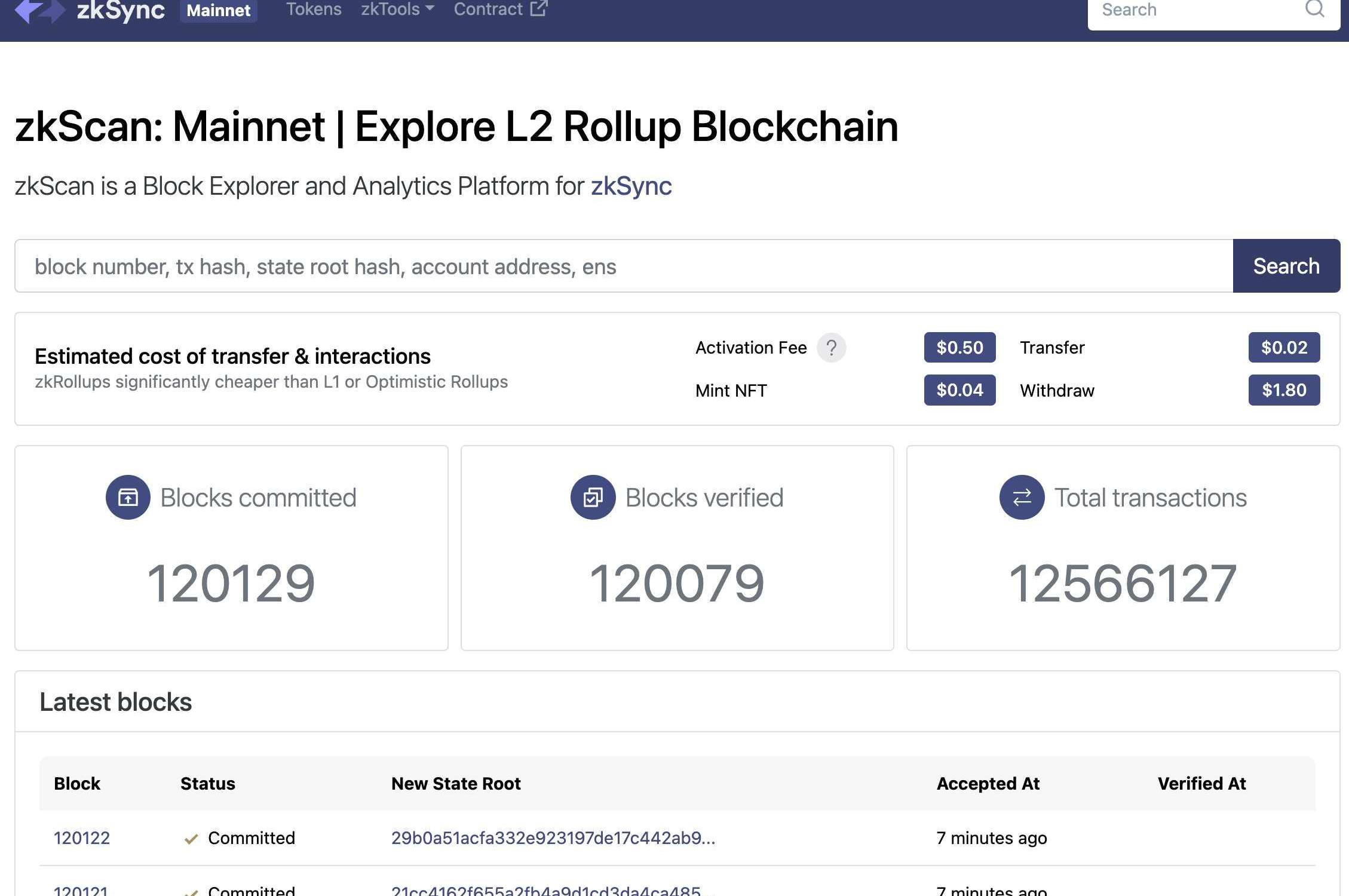Open state root hash 29b0a51acfa332e...
Image resolution: width=1349 pixels, height=896 pixels.
coord(553,838)
